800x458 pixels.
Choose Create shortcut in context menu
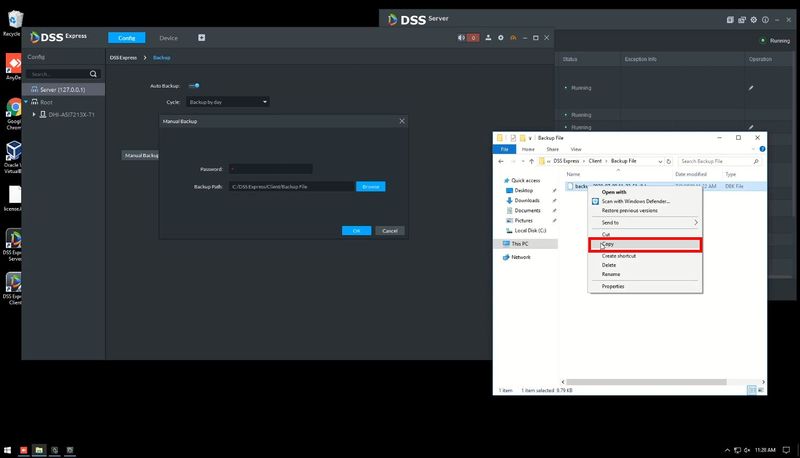(x=645, y=256)
